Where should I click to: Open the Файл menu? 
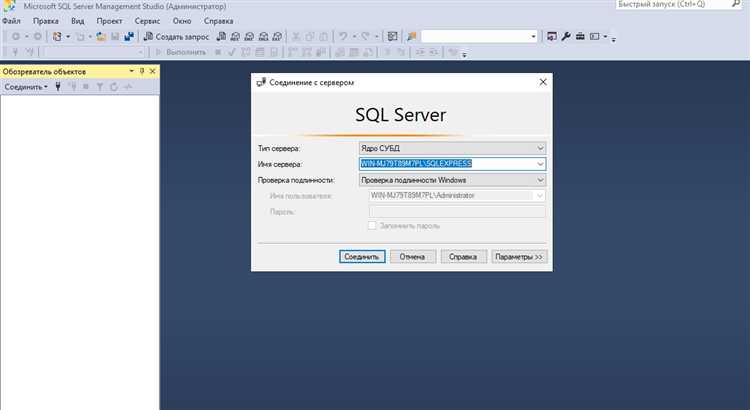coord(12,20)
